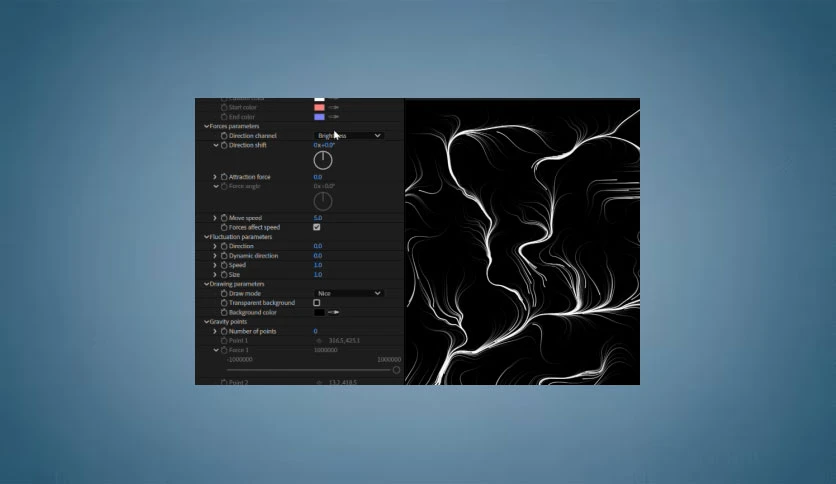Viewport: 836px width, 484px height.
Task: Collapse the Gravity points group
Action: [206, 322]
